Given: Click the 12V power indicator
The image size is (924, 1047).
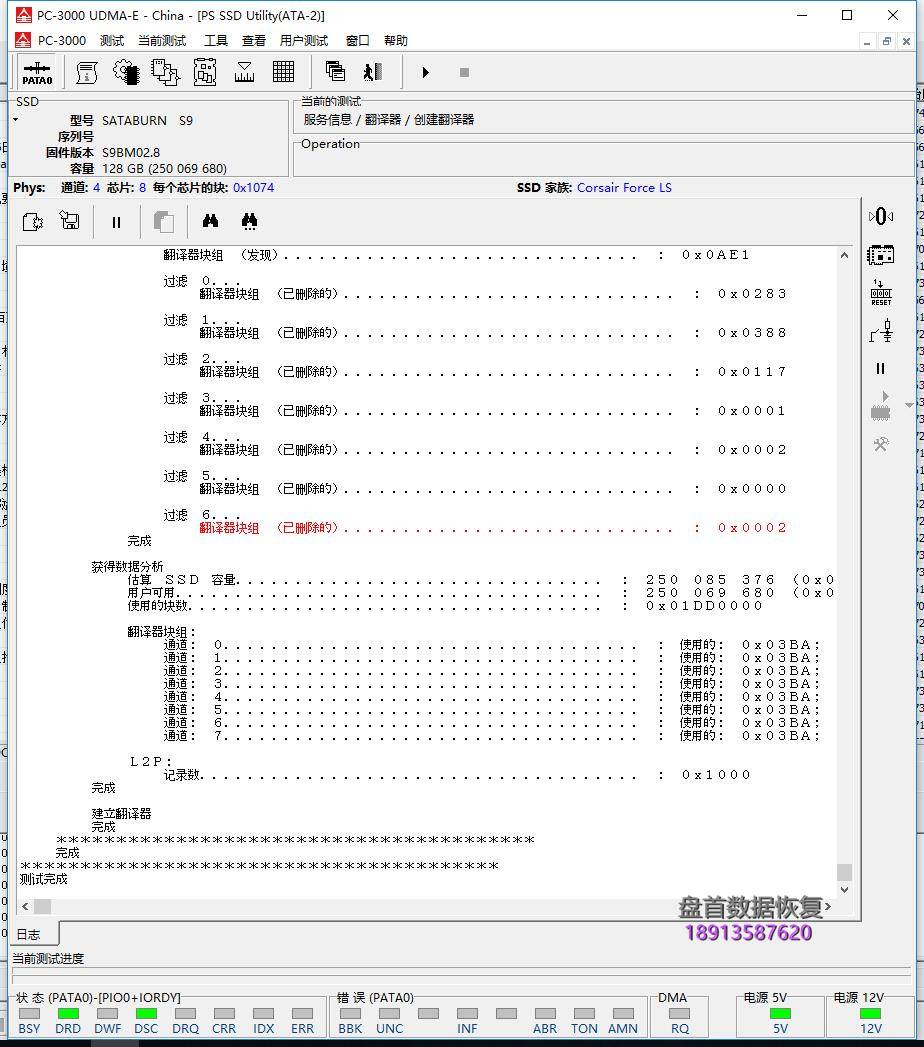Looking at the screenshot, I should [871, 1014].
